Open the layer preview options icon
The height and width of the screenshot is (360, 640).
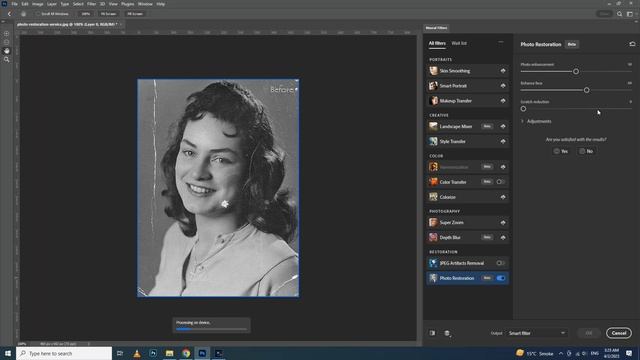tap(447, 333)
